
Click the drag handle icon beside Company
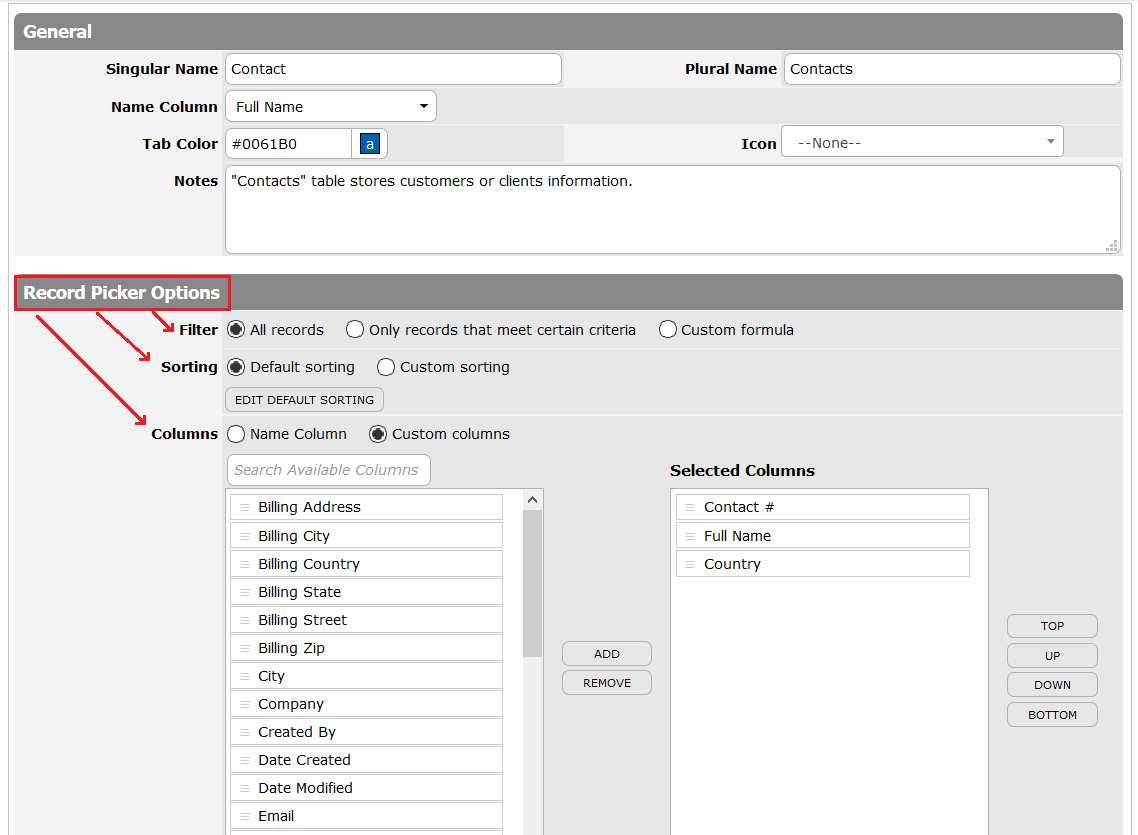pos(245,704)
